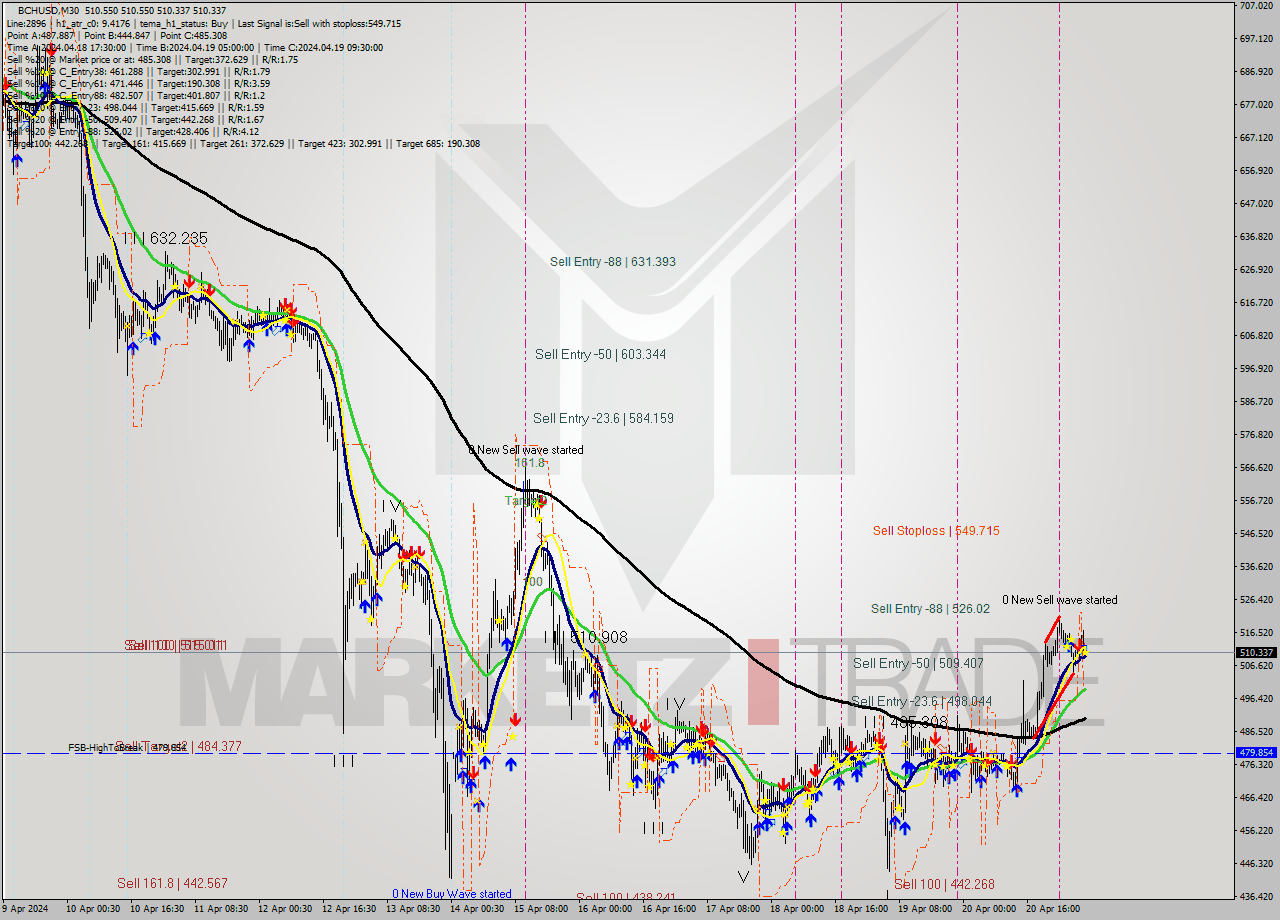Viewport: 1280px width, 920px height.
Task: Click the 'Sell Stoploss | 549.715' red label
Action: (x=936, y=531)
